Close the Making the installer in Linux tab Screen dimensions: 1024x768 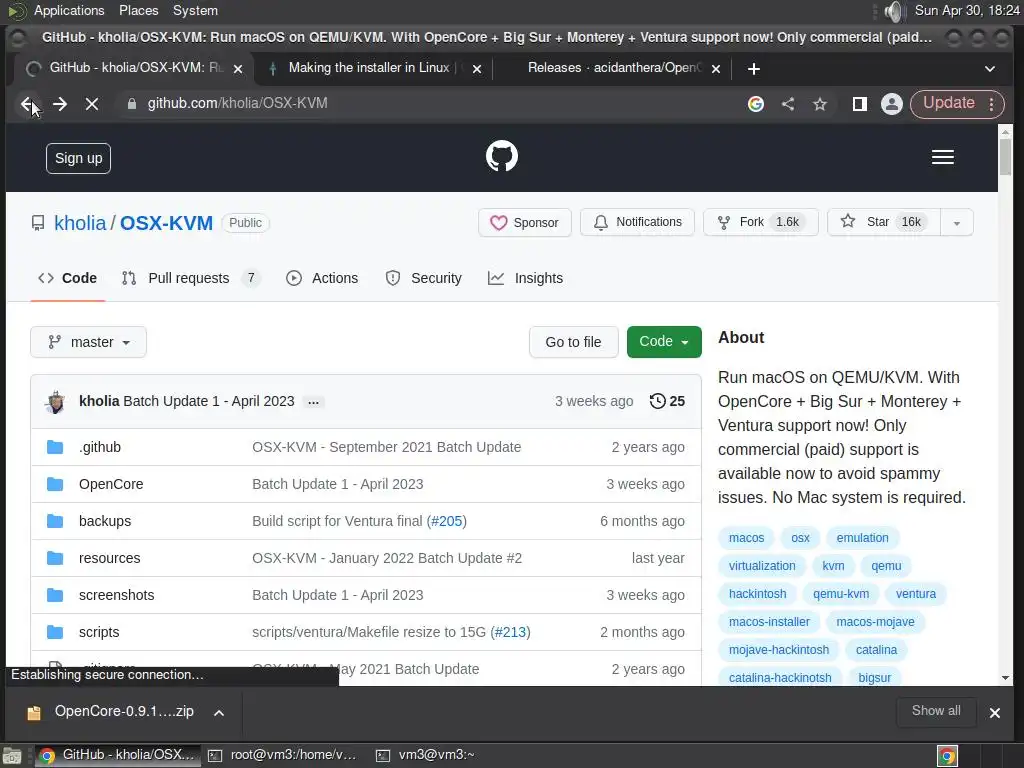click(477, 69)
